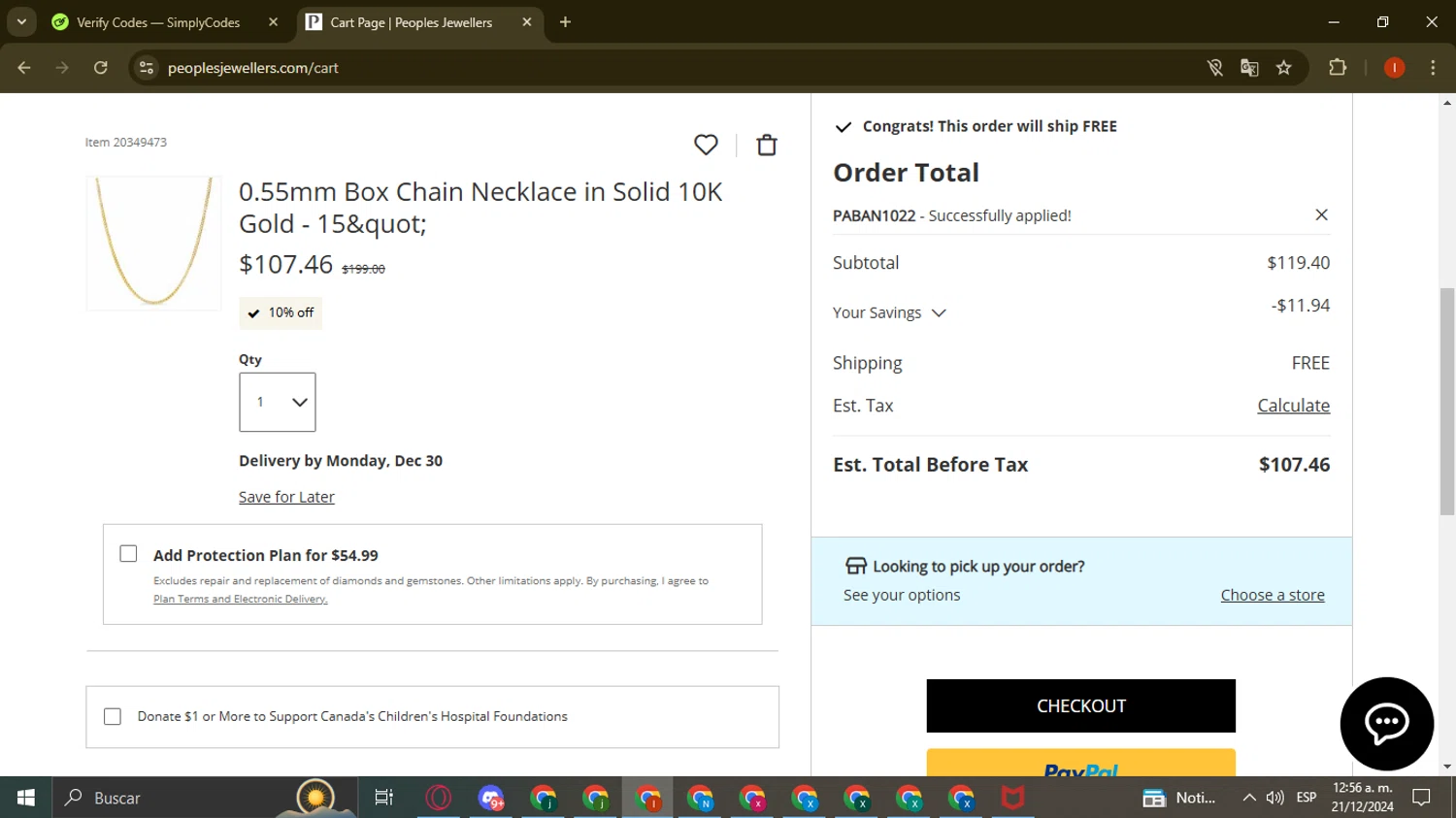Remove item with the trash bin icon
This screenshot has width=1456, height=818.
tap(767, 145)
